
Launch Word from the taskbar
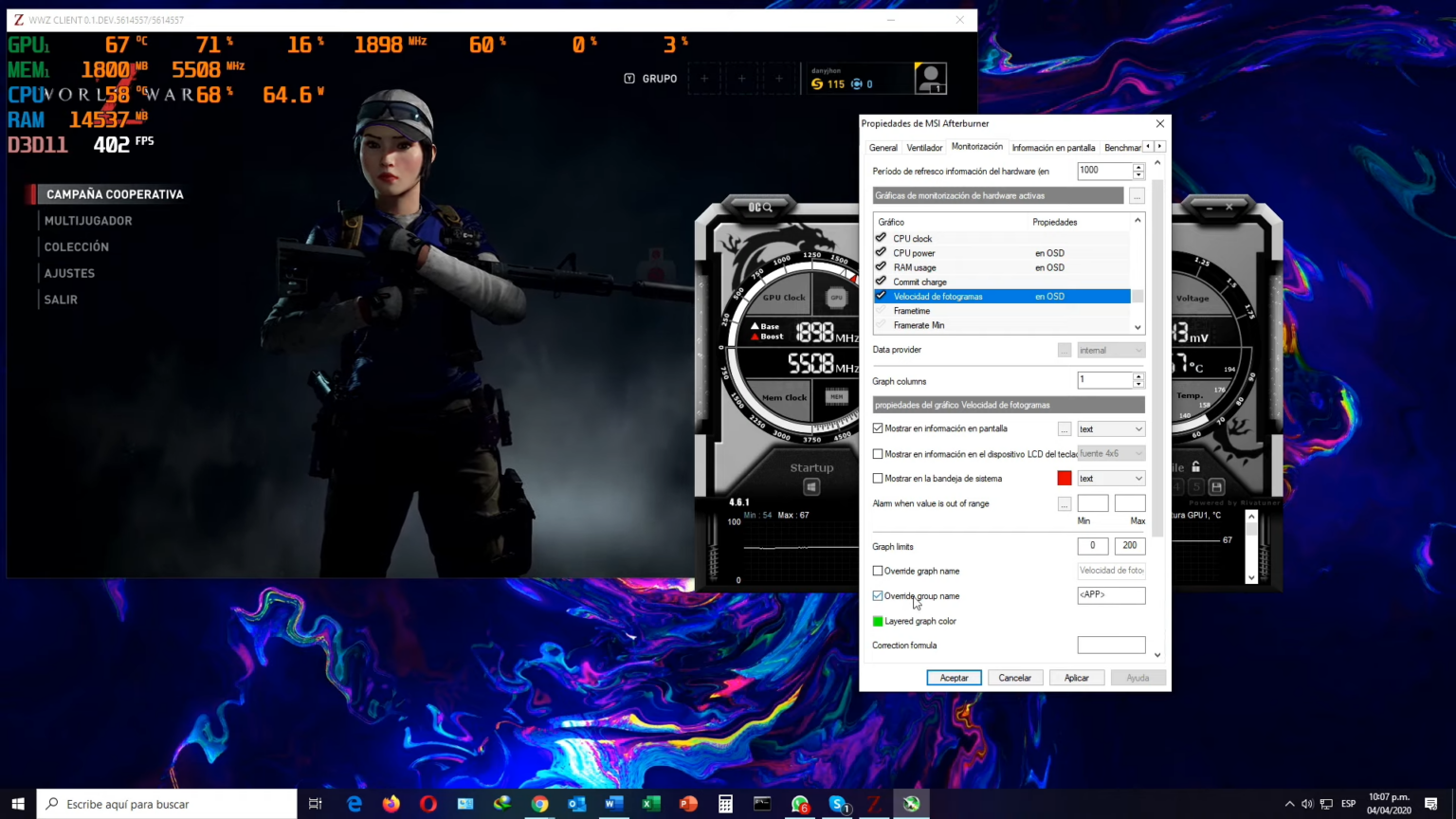point(613,804)
